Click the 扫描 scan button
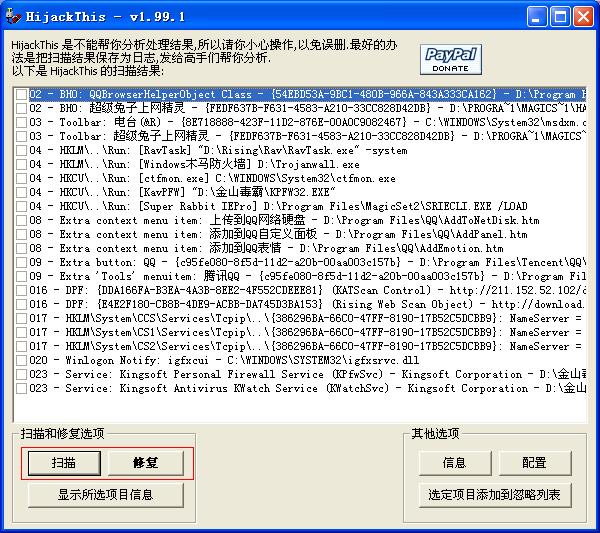600x533 pixels. coord(64,463)
